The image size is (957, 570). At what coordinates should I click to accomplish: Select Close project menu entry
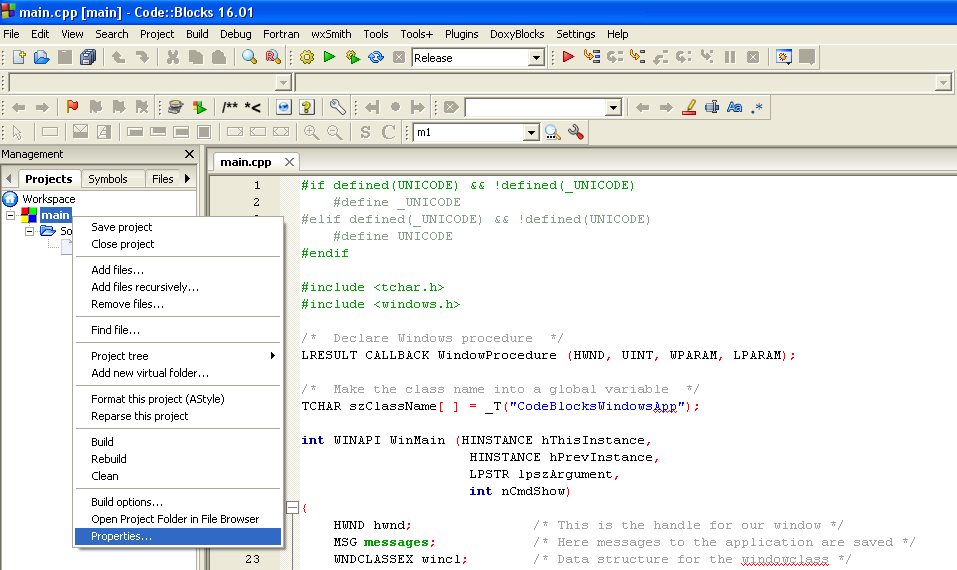[x=178, y=244]
